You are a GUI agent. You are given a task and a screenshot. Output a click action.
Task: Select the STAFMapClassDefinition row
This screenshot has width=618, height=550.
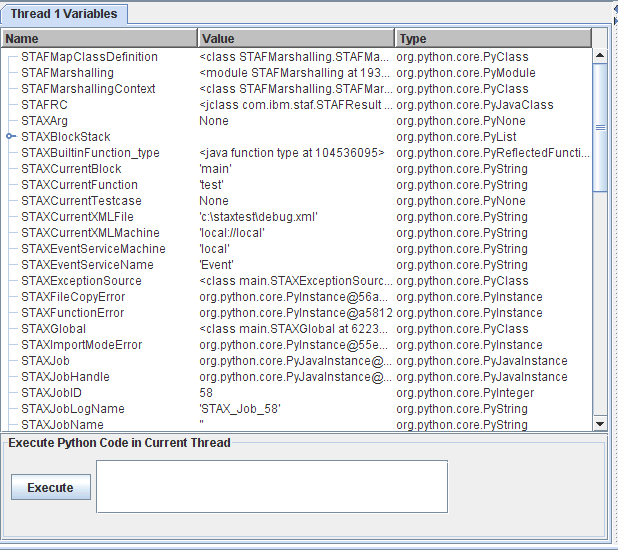[x=296, y=57]
